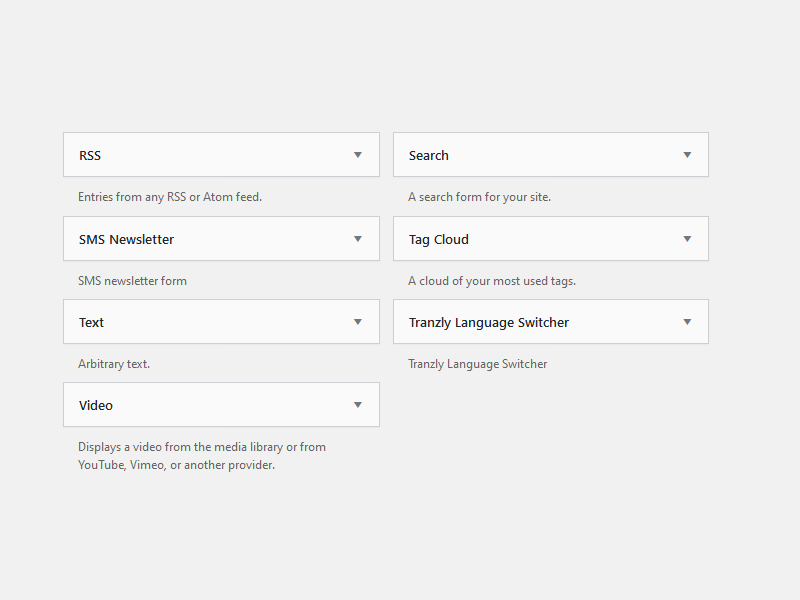Select the Text widget title
The height and width of the screenshot is (600, 800).
coord(91,322)
